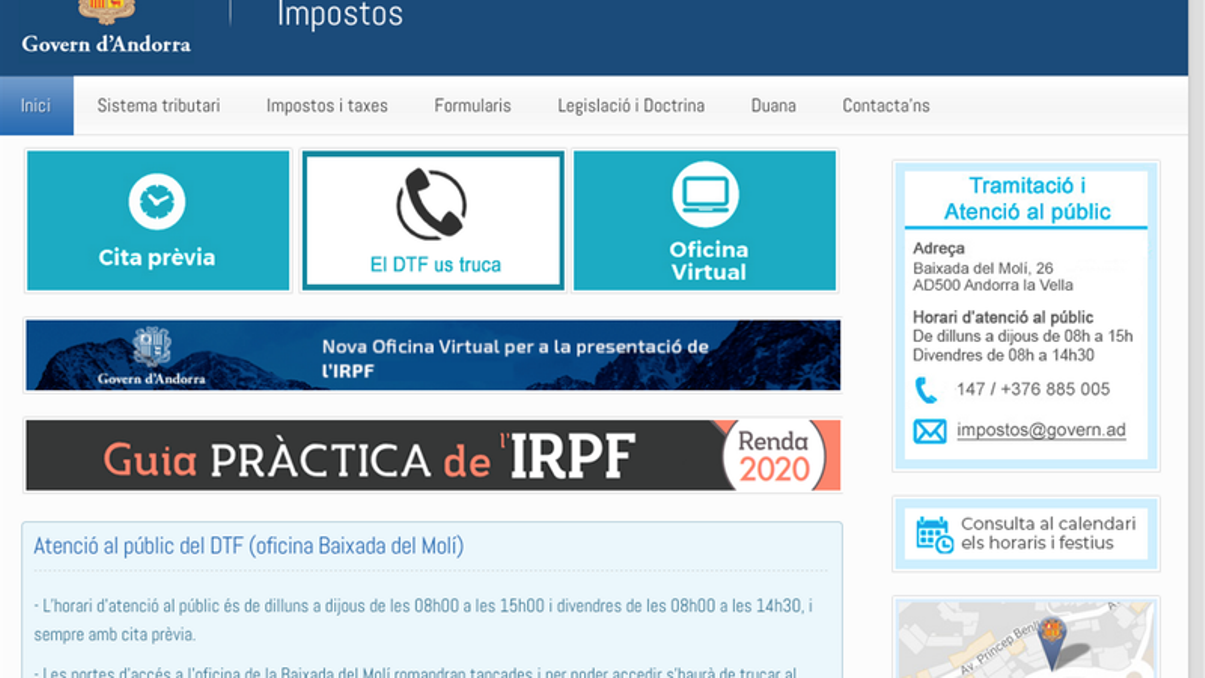Open Legislació i Doctrina menu item
This screenshot has height=678, width=1205.
(x=631, y=105)
